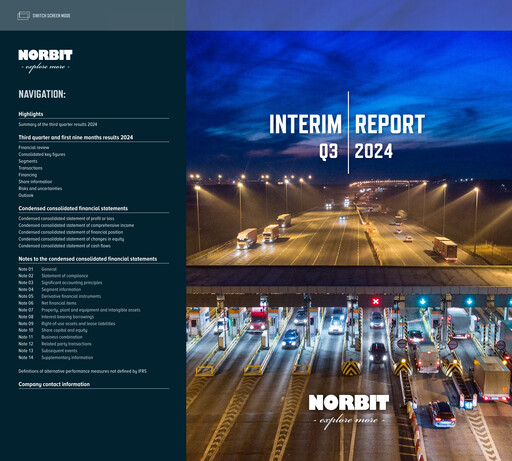Screen dimensions: 512x461
Task: Click the Switch Screen Mode icon
Action: pos(23,15)
